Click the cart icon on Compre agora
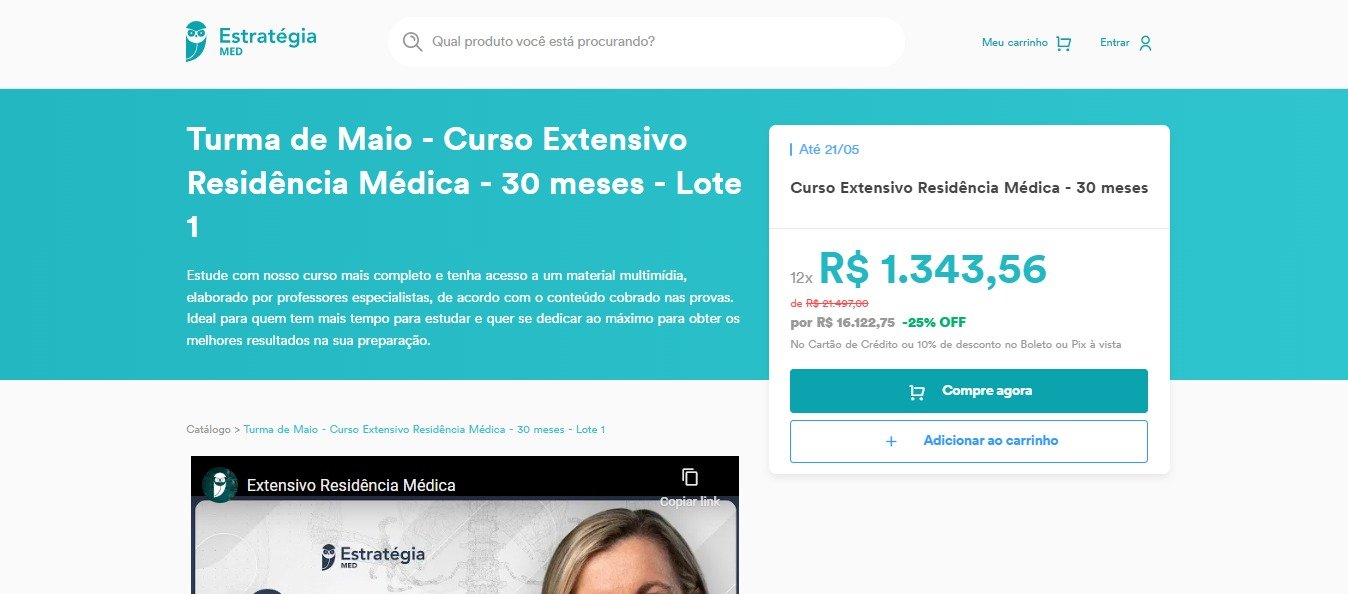Screen dimensions: 1348x594 tap(916, 392)
